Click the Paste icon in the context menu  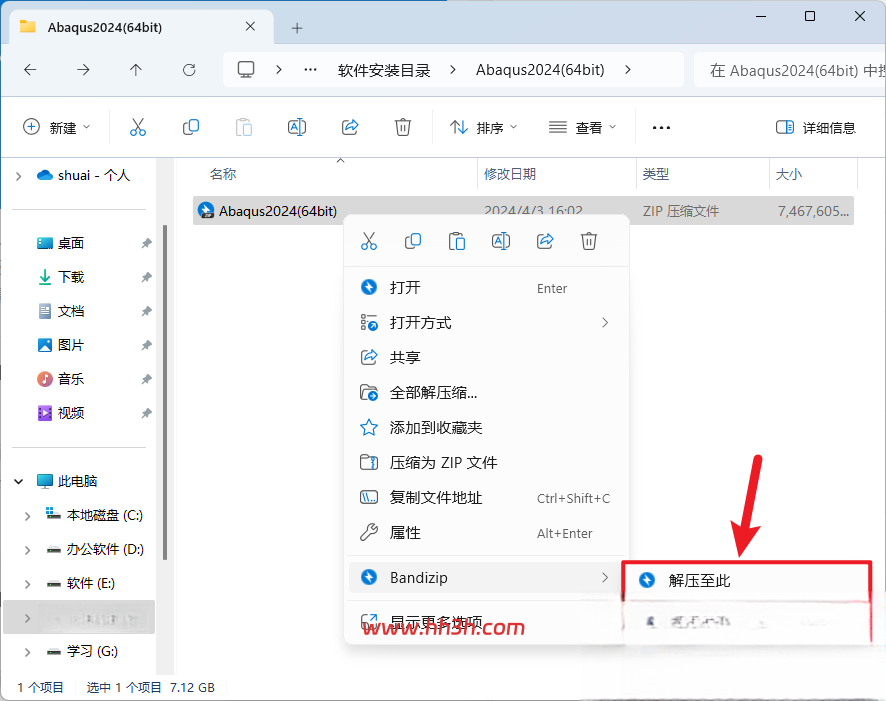point(457,241)
